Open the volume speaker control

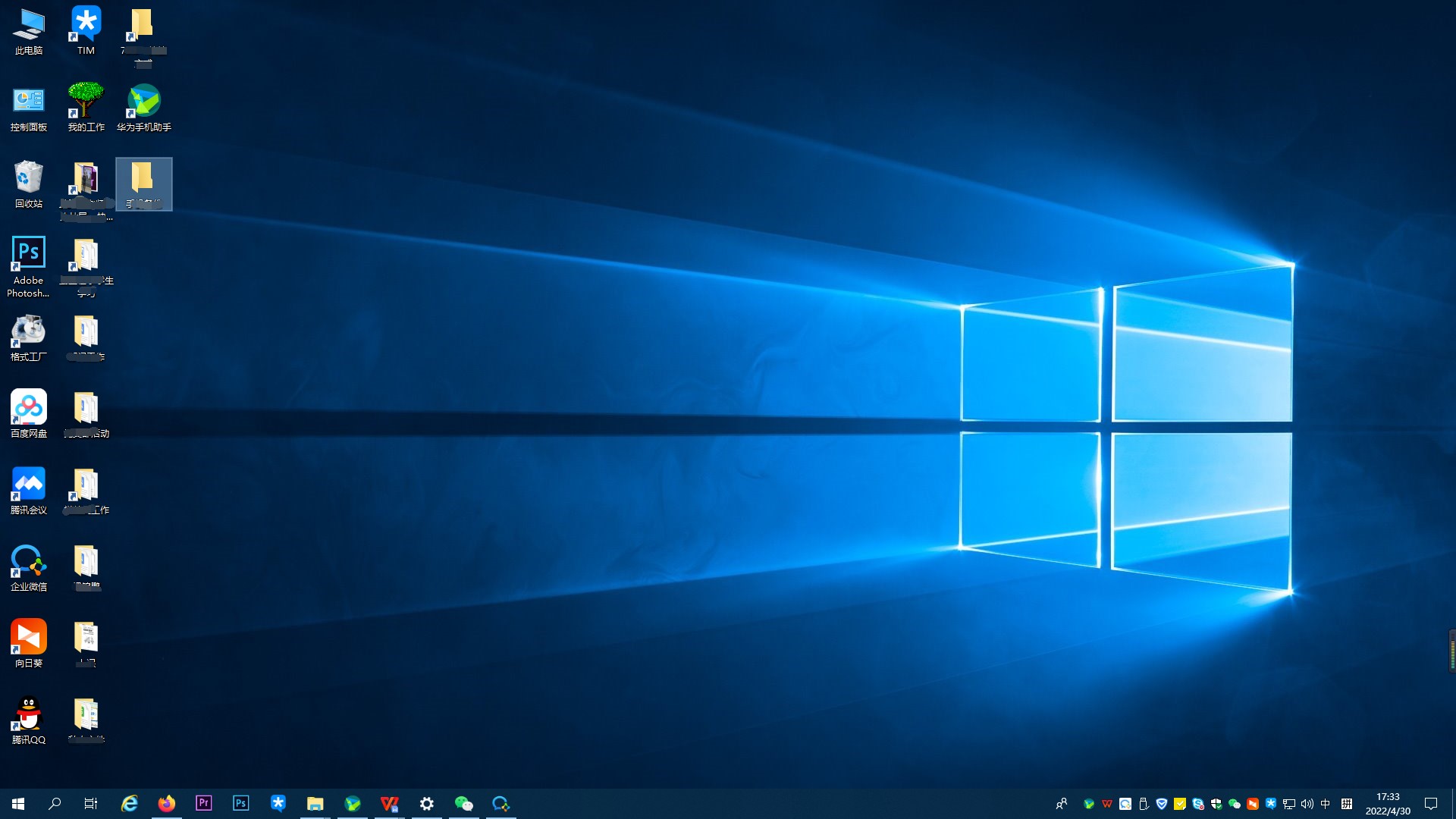(1307, 804)
